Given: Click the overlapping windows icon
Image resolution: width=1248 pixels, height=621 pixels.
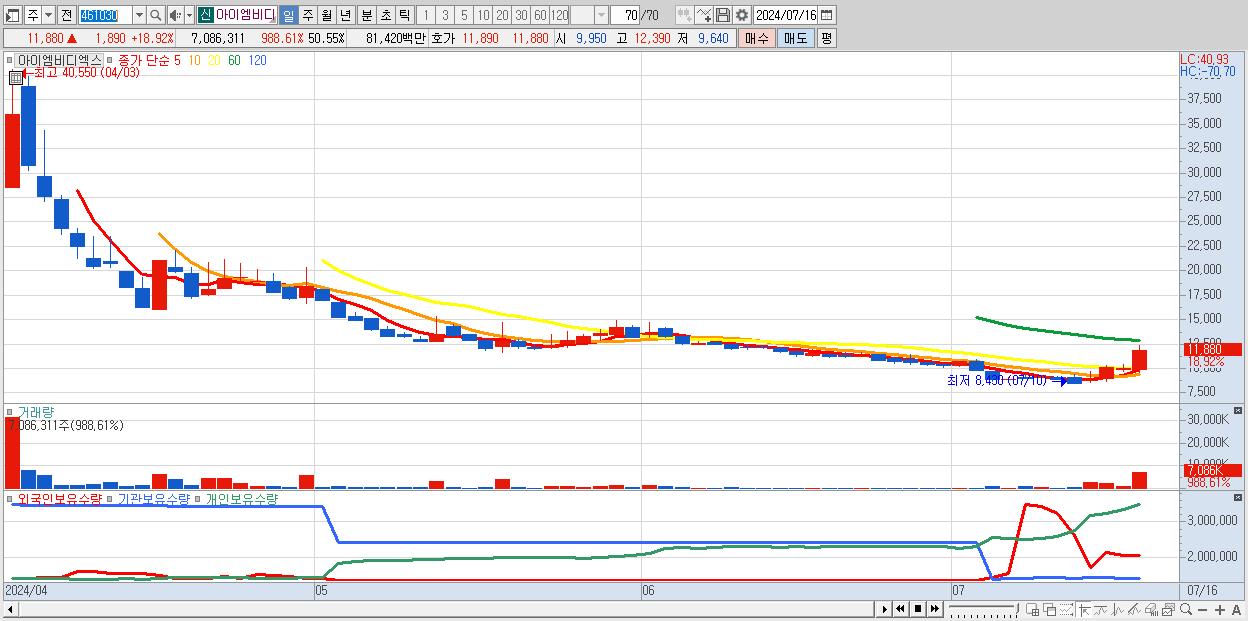Looking at the screenshot, I should [x=1050, y=610].
